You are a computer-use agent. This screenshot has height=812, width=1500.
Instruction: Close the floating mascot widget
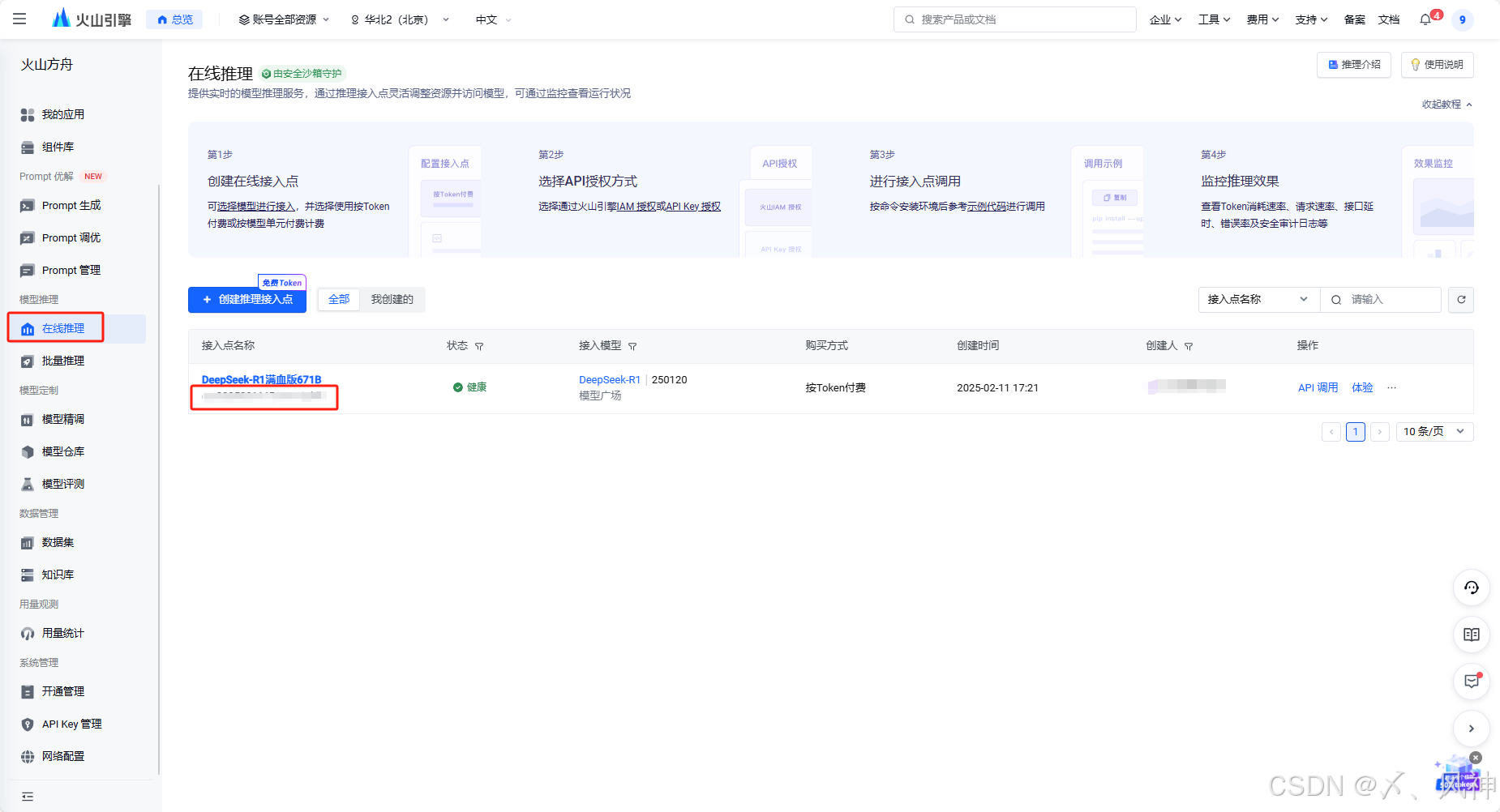[x=1475, y=758]
